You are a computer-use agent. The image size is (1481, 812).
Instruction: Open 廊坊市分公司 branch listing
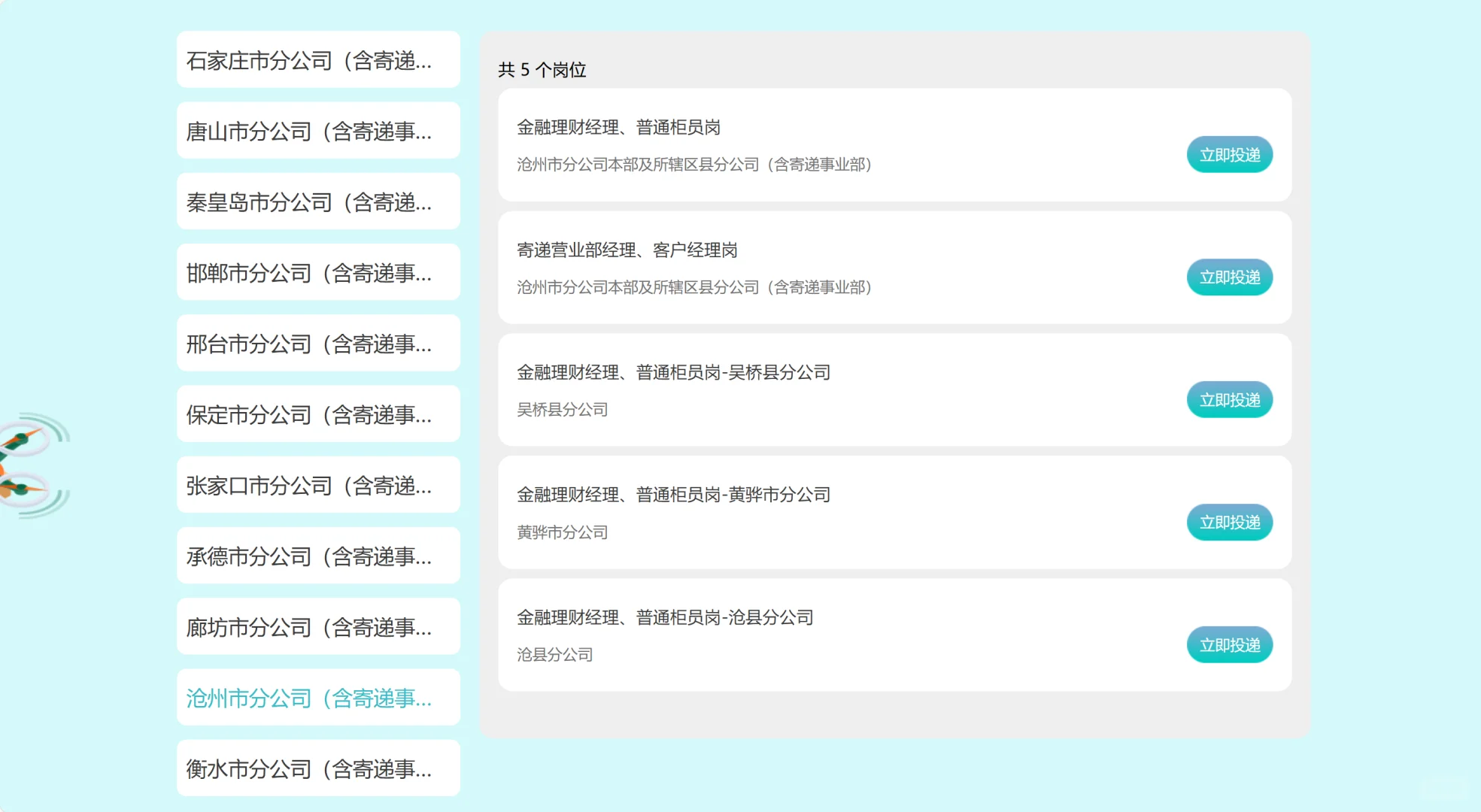point(317,626)
